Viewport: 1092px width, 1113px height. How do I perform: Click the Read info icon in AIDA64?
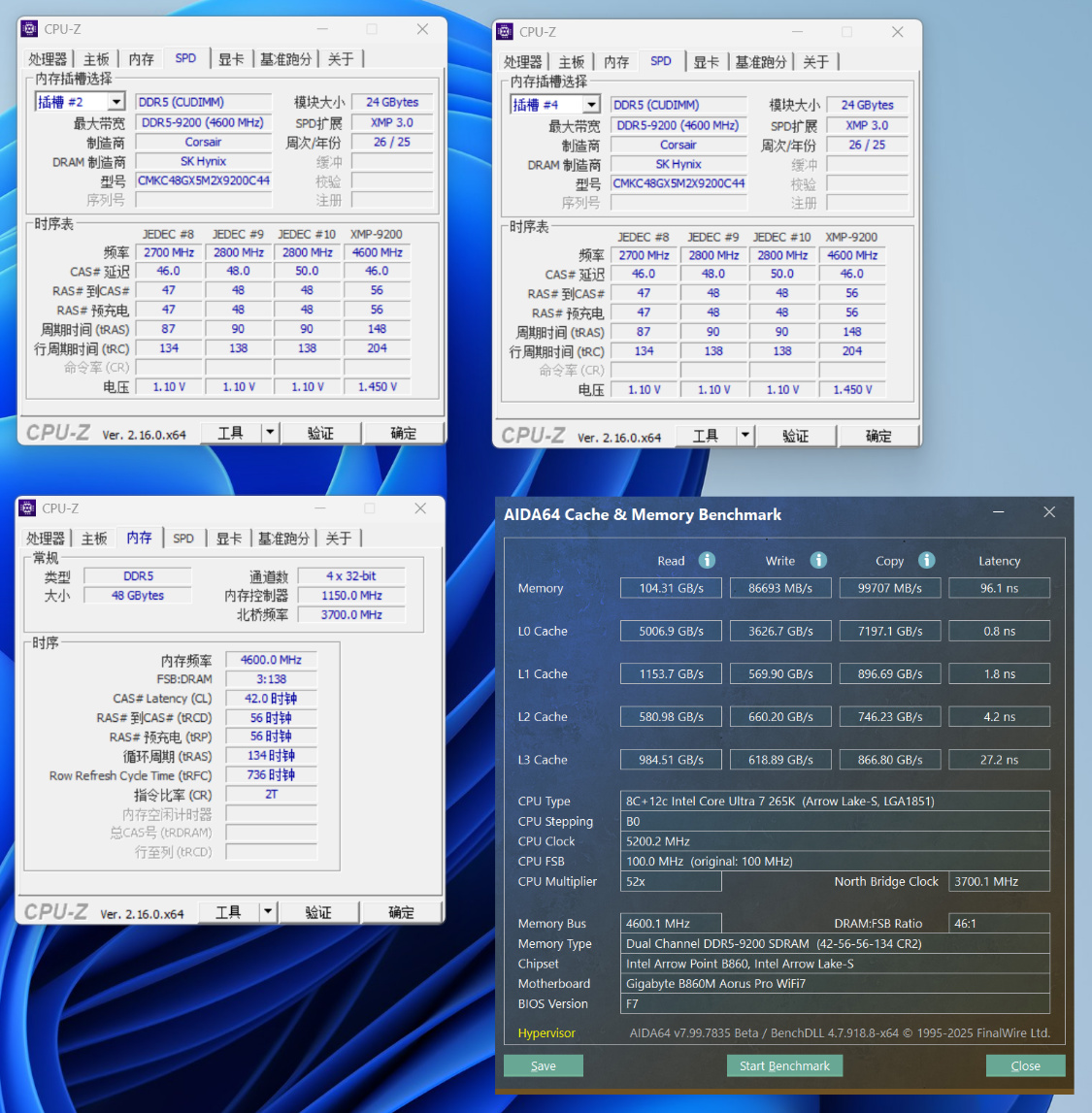click(707, 560)
